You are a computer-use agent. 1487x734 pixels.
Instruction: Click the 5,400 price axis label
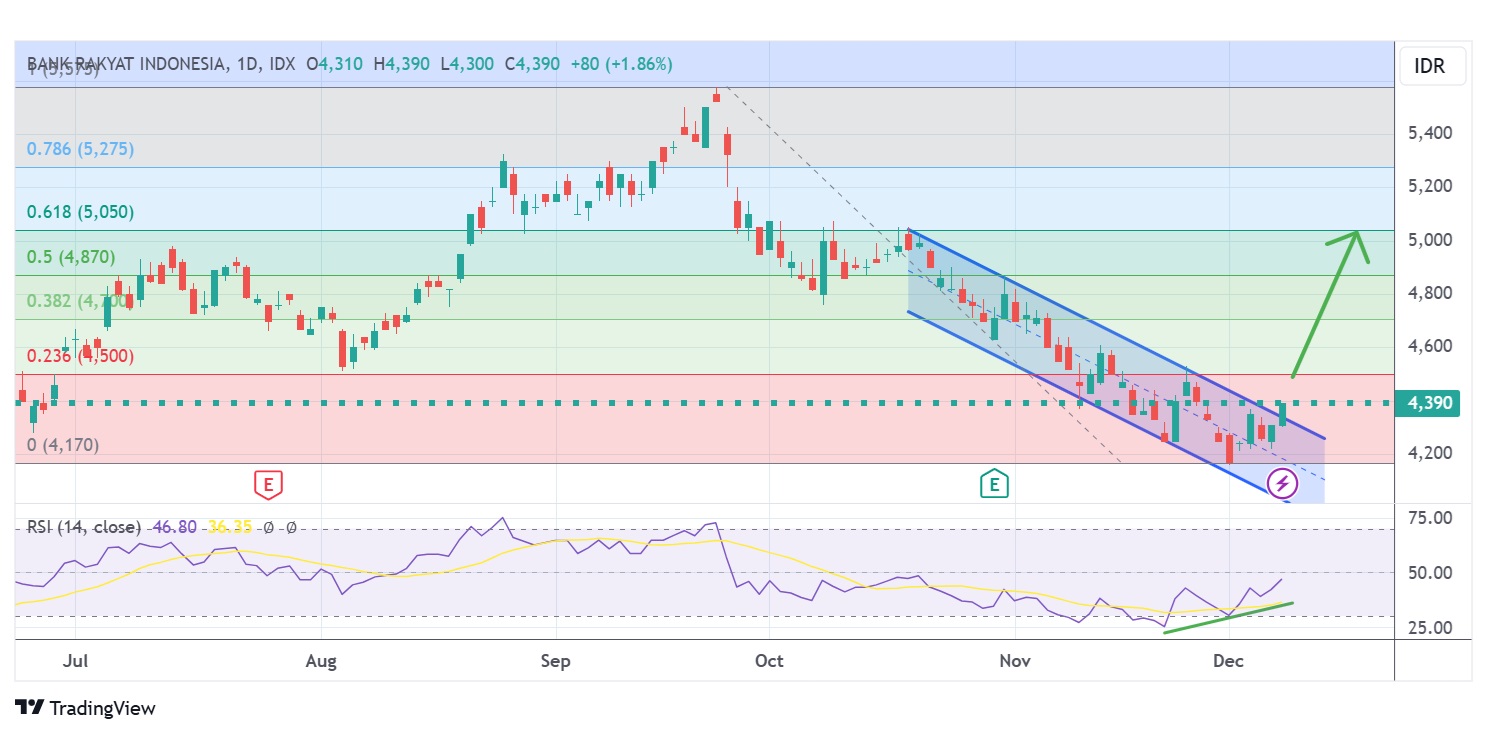(1430, 133)
